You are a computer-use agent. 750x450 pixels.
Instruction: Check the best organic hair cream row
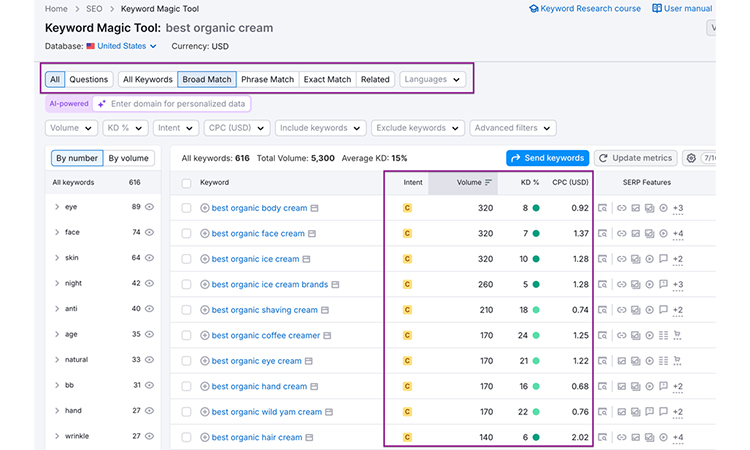click(187, 437)
